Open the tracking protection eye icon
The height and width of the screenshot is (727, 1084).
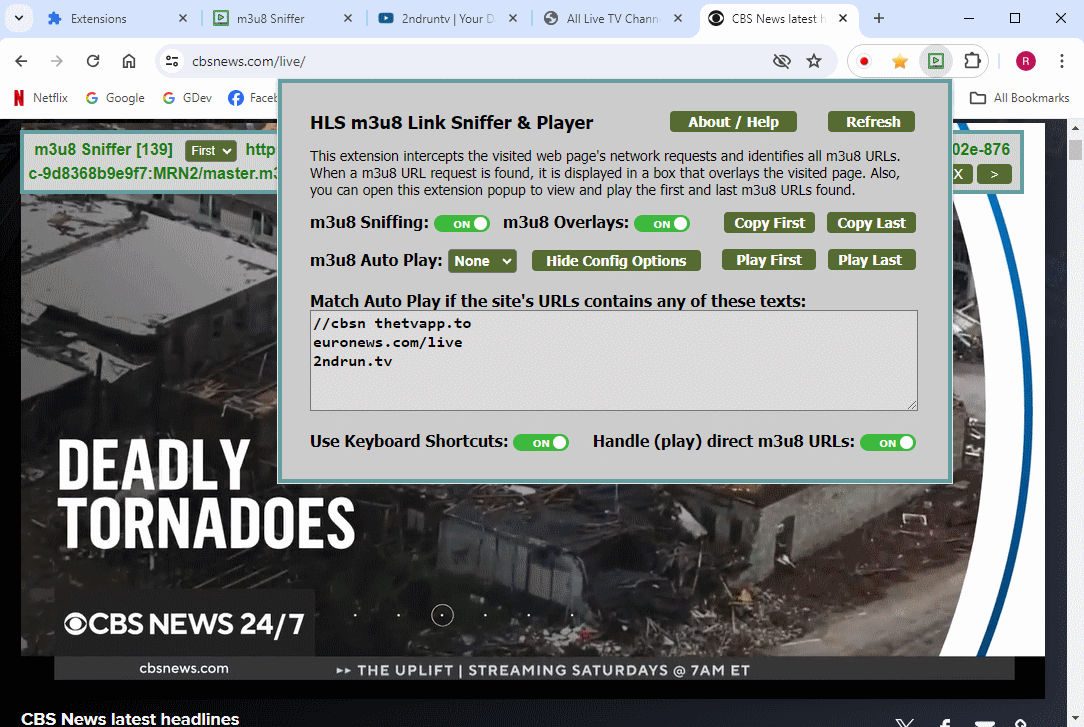point(781,61)
